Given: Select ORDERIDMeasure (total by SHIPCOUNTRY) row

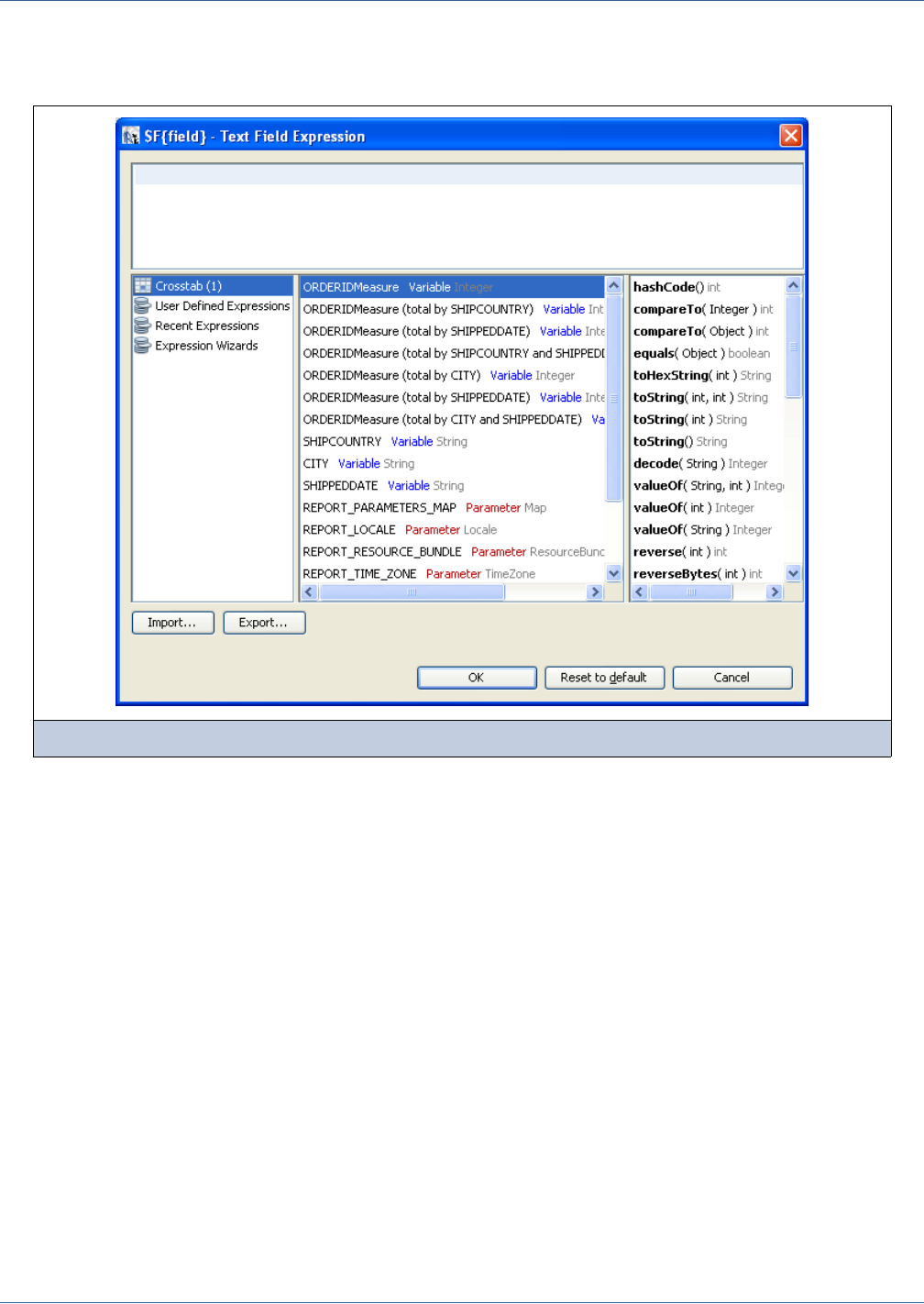Looking at the screenshot, I should (x=453, y=309).
